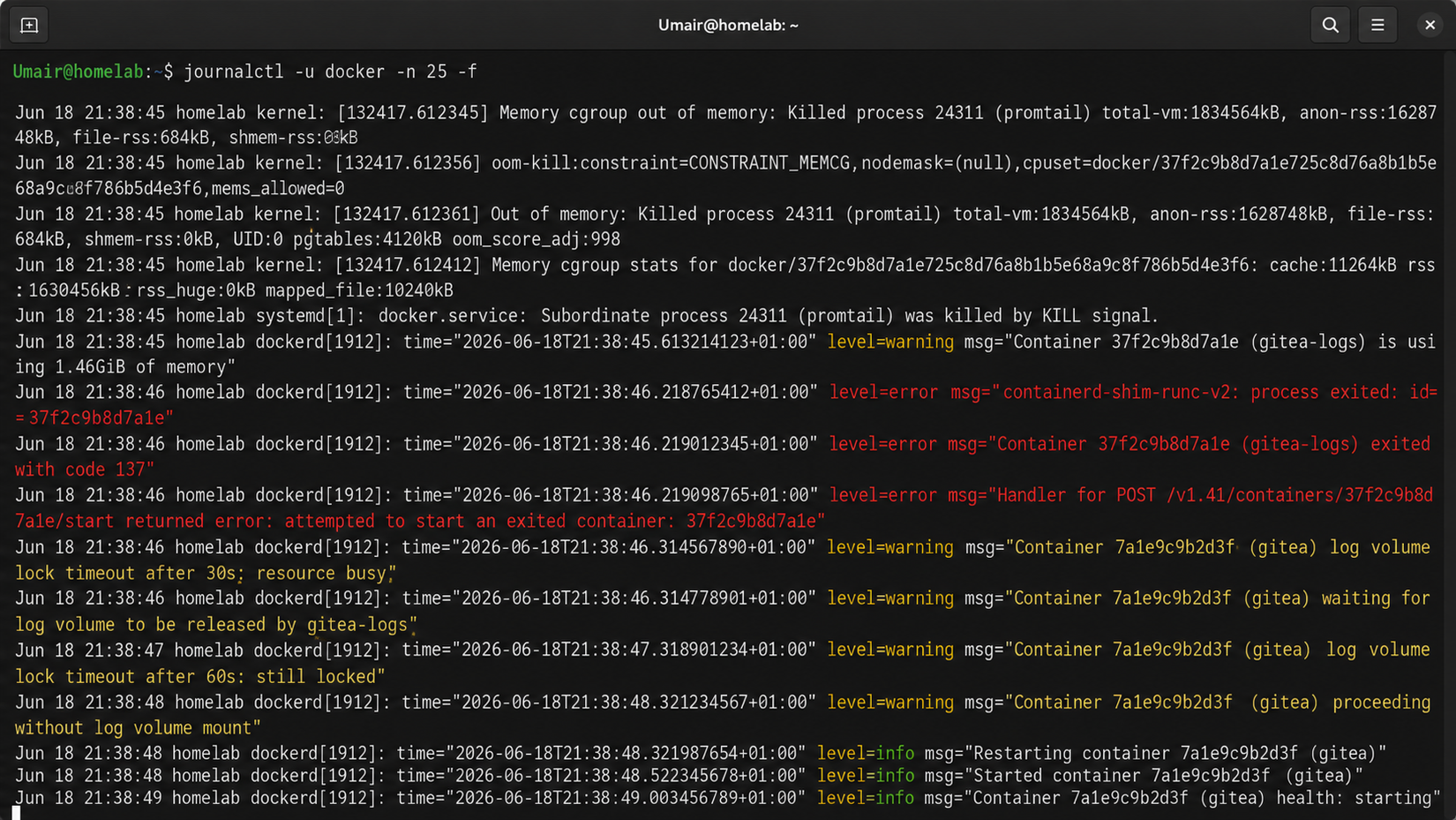Click 'level=warning' on the gitea-logs memory line
This screenshot has height=820, width=1456.
pyautogui.click(x=890, y=342)
